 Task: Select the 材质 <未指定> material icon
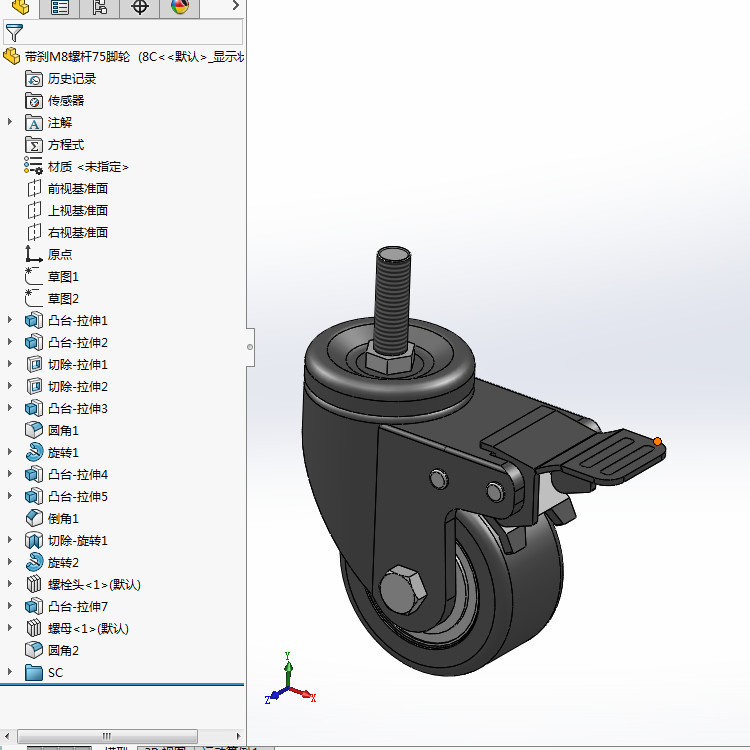coord(33,165)
